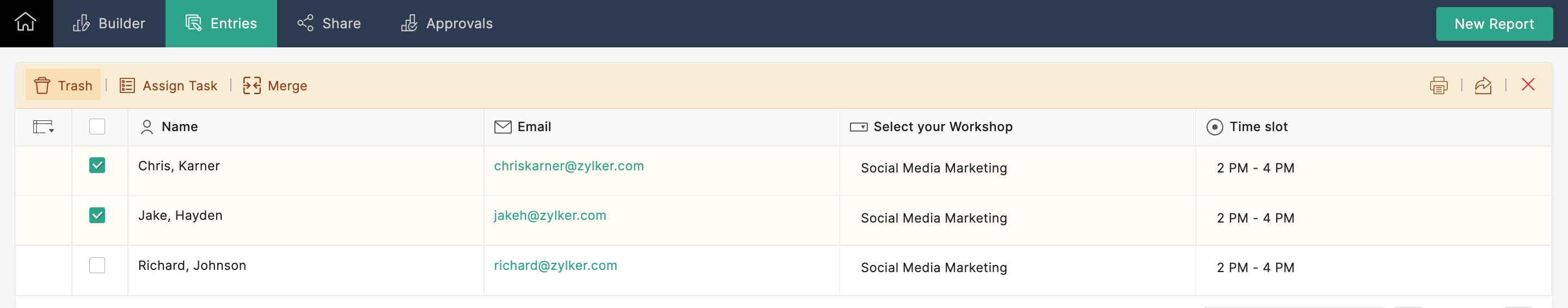Uncheck the Jake, Hayden entry

pos(97,215)
